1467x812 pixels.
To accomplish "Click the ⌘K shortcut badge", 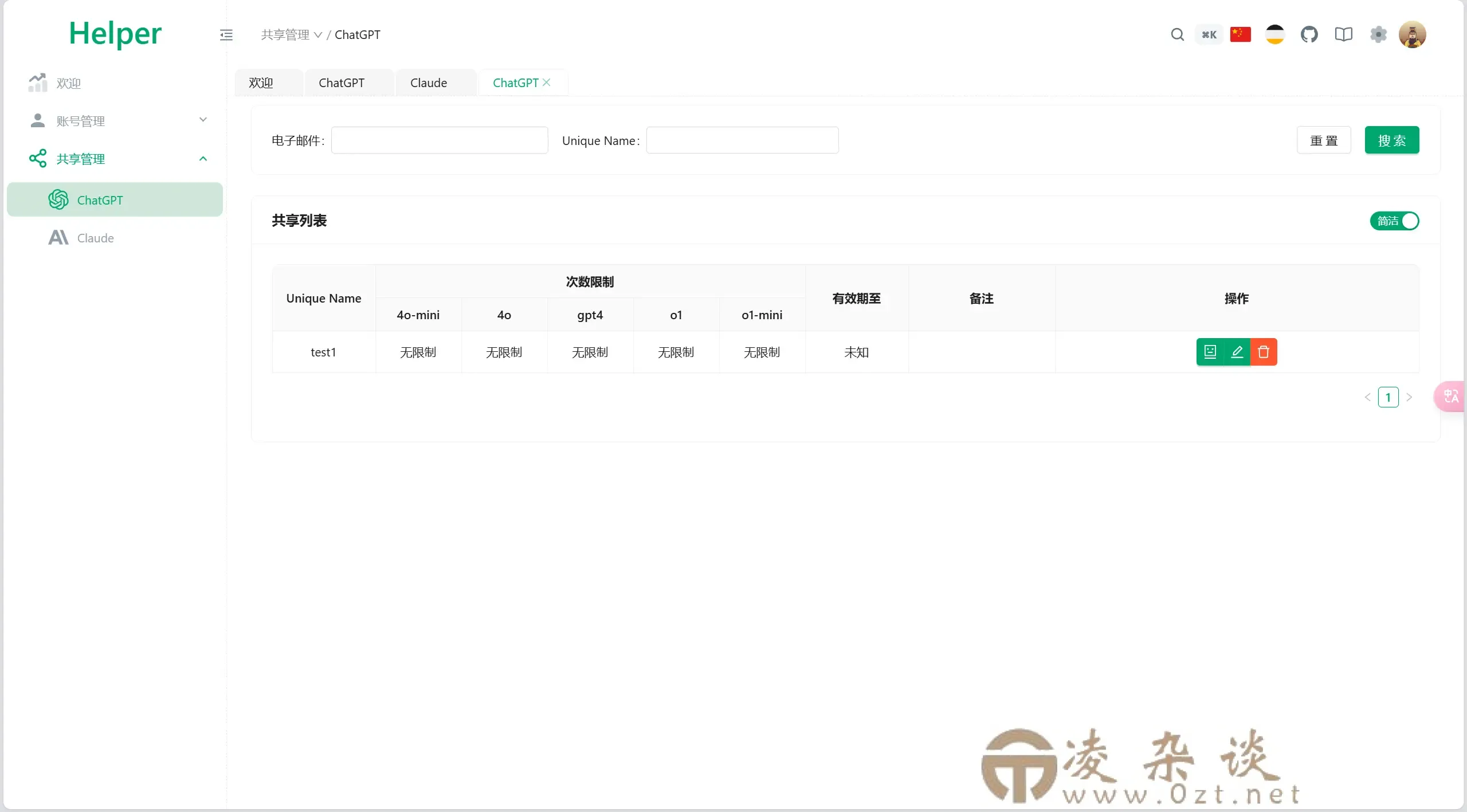I will click(1209, 35).
